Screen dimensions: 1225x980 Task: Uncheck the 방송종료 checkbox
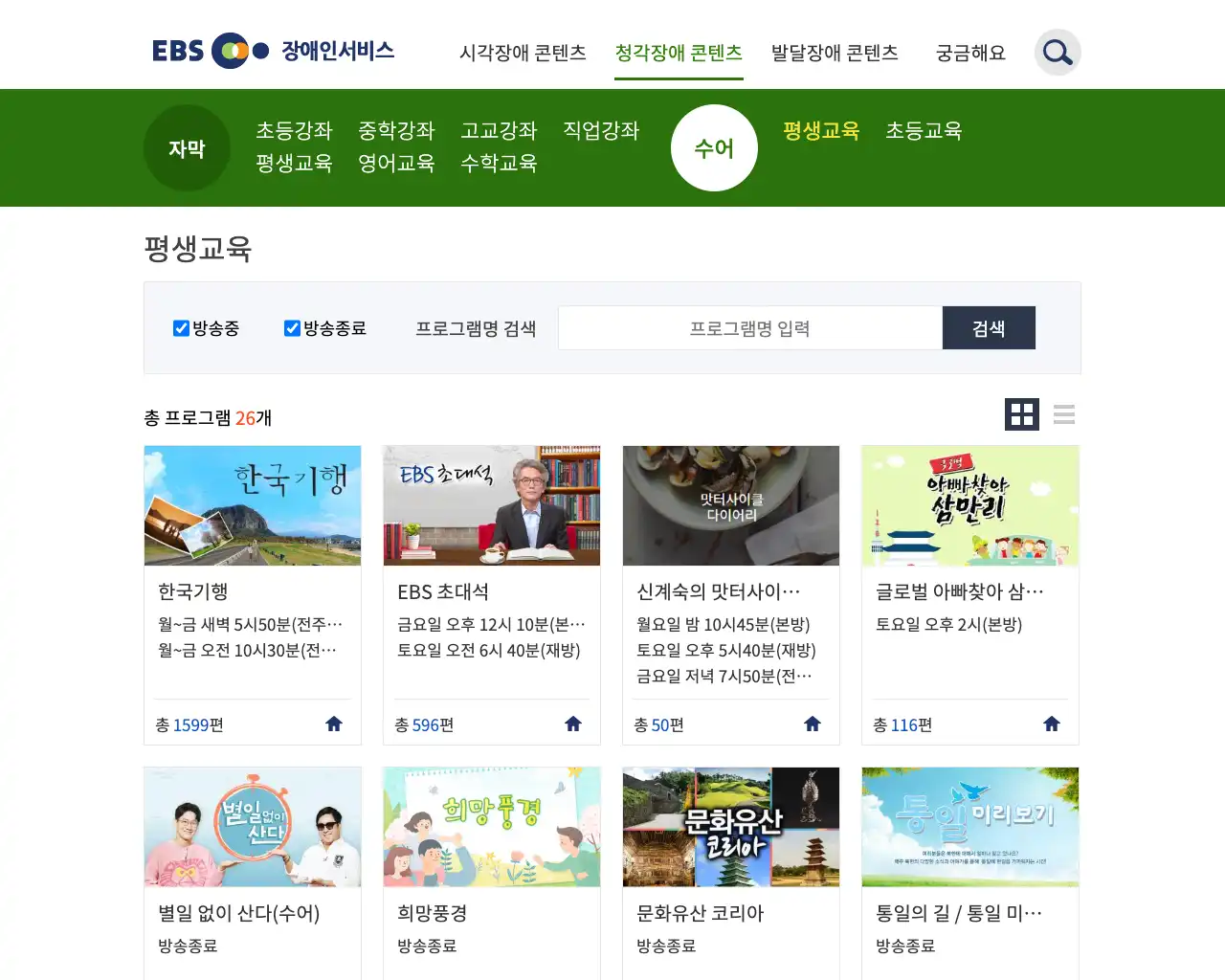tap(292, 328)
